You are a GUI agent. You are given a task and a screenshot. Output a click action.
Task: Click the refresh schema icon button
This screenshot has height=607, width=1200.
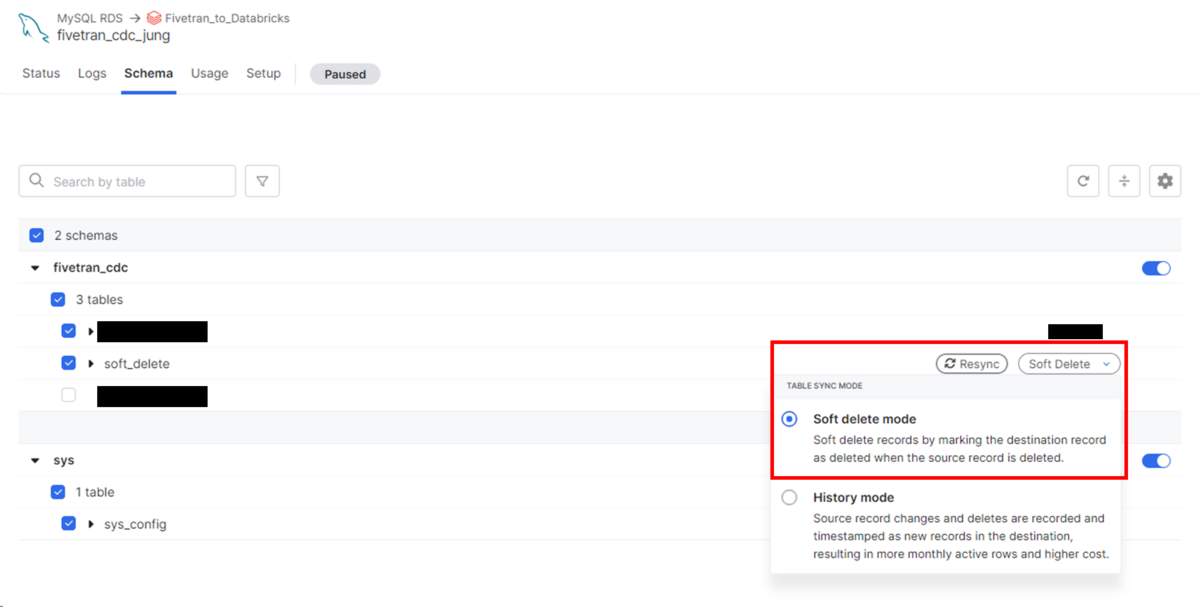coord(1083,181)
